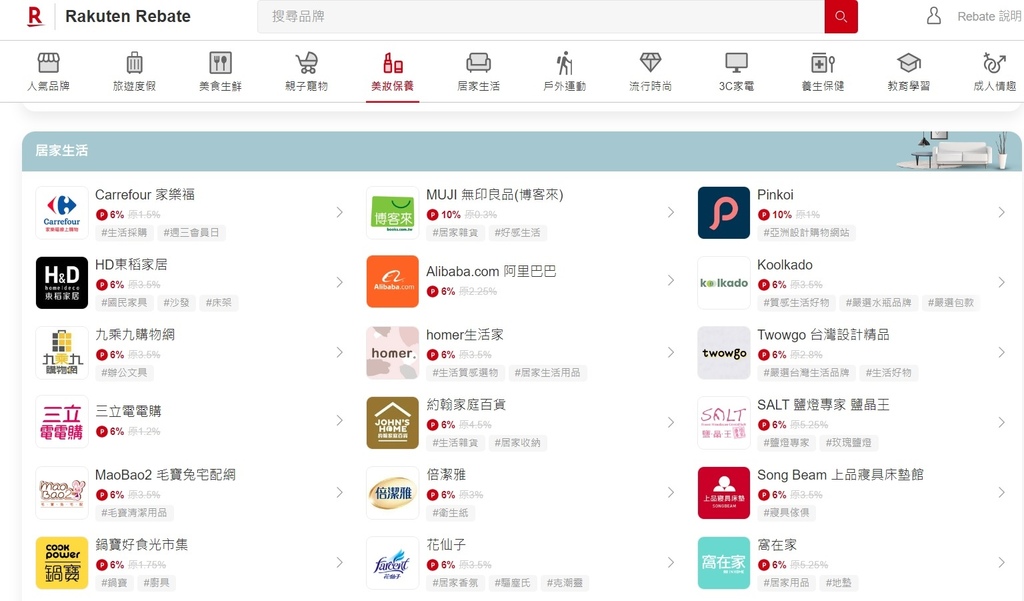The image size is (1024, 601).
Task: Click the red search magnifier button
Action: pyautogui.click(x=841, y=16)
